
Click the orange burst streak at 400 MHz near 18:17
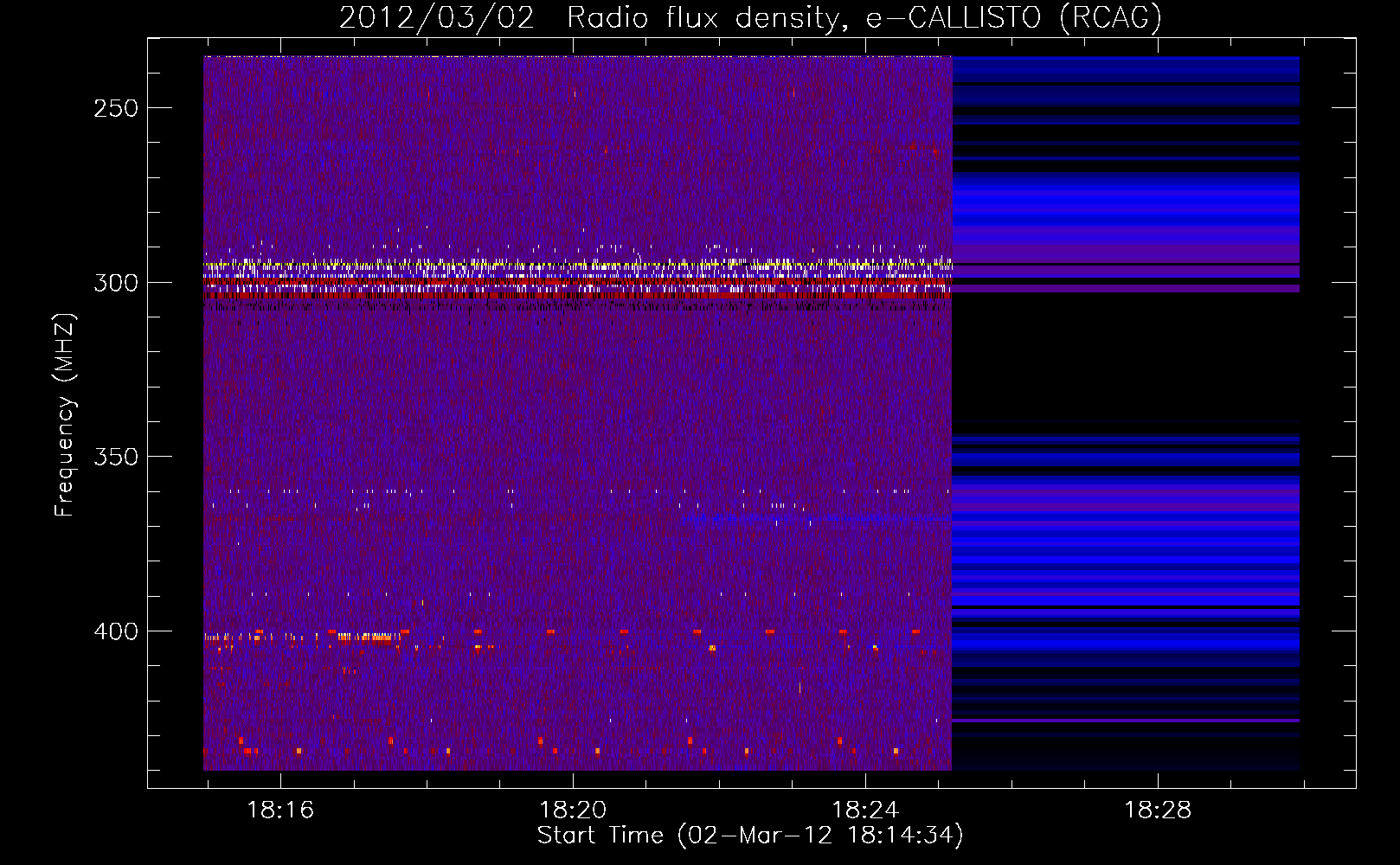368,638
